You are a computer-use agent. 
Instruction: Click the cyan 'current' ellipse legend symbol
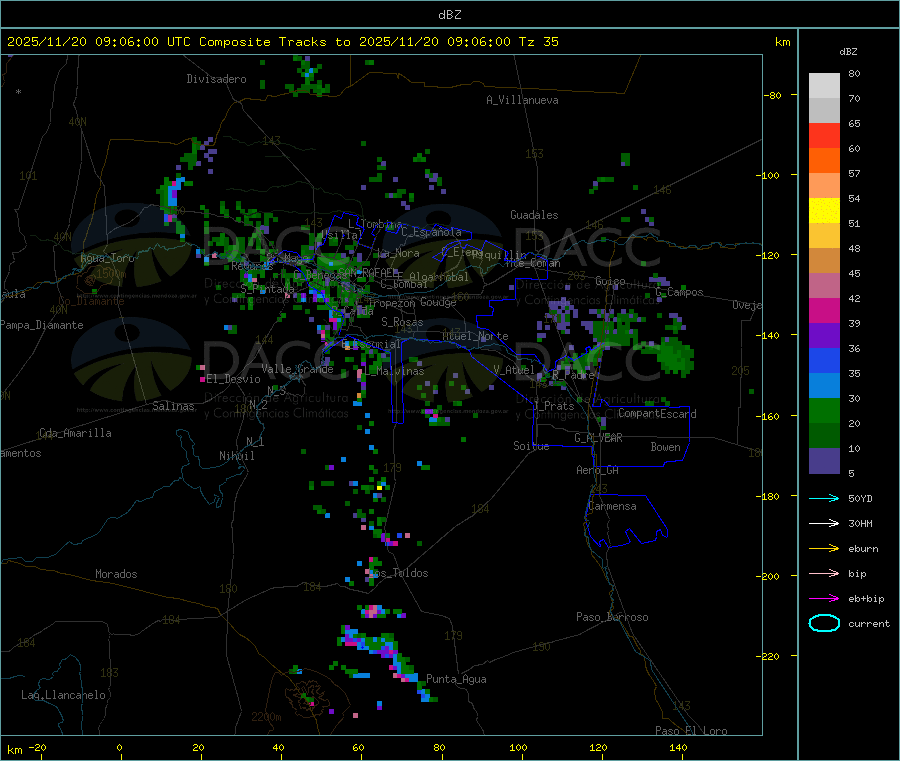pos(824,623)
